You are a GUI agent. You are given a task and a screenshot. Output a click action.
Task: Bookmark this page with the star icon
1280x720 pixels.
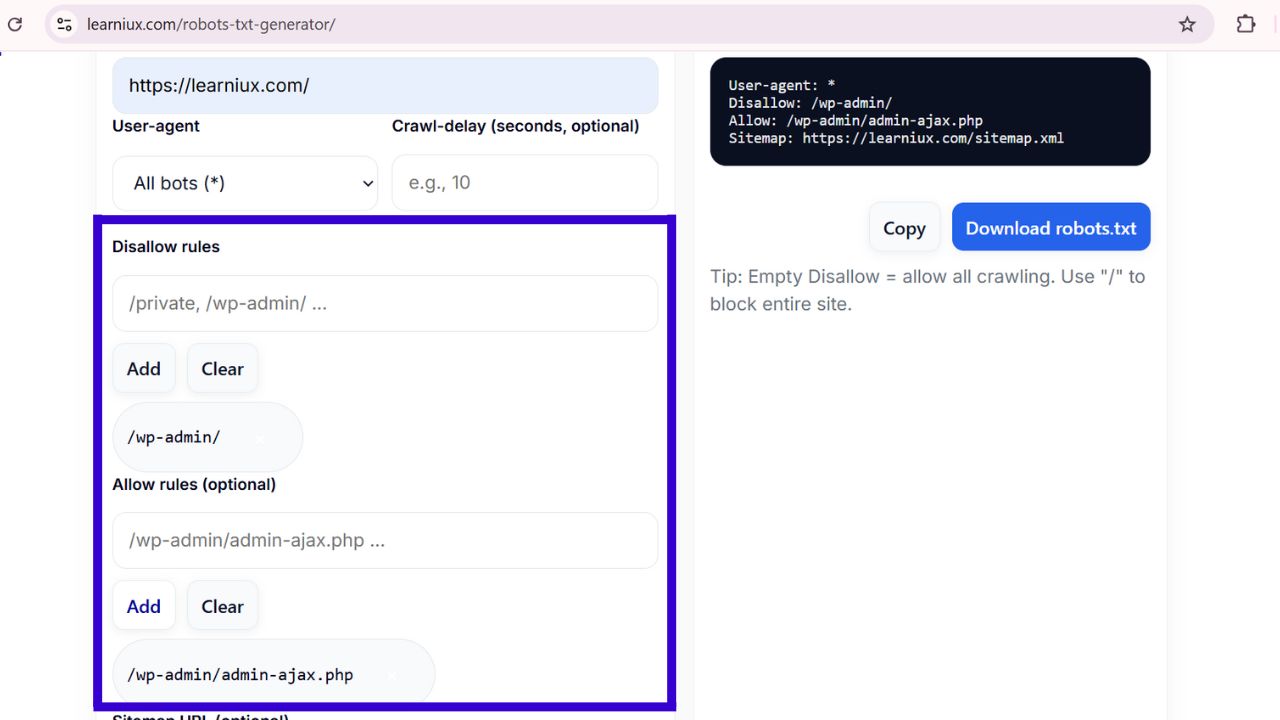1187,24
